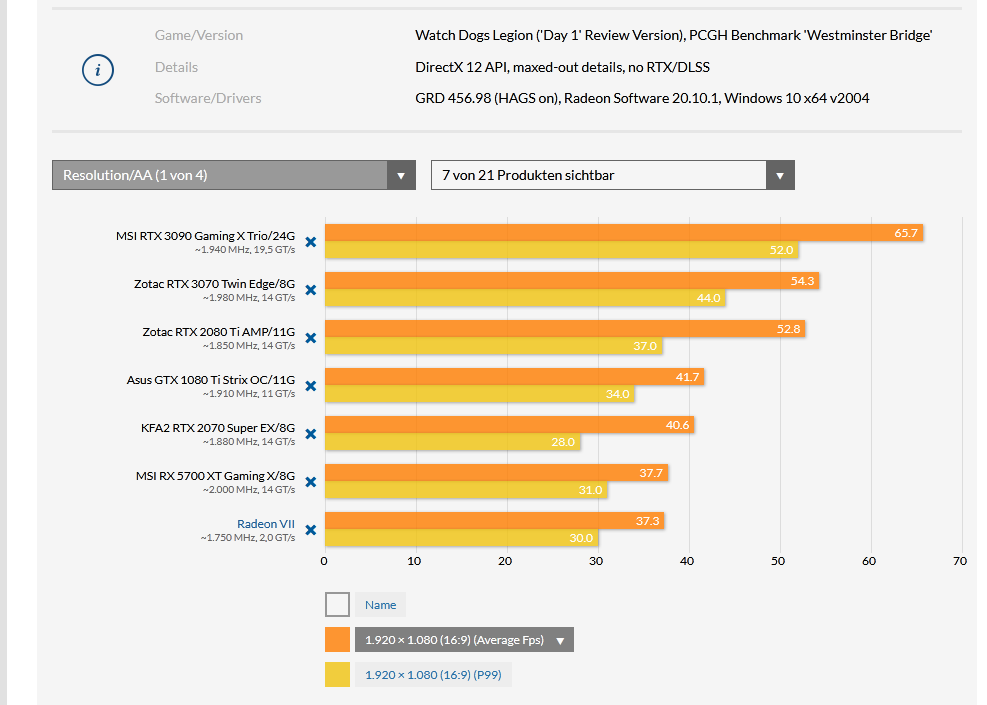Viewport: 987px width, 705px height.
Task: Click the orange Average Fps color swatch
Action: (337, 640)
